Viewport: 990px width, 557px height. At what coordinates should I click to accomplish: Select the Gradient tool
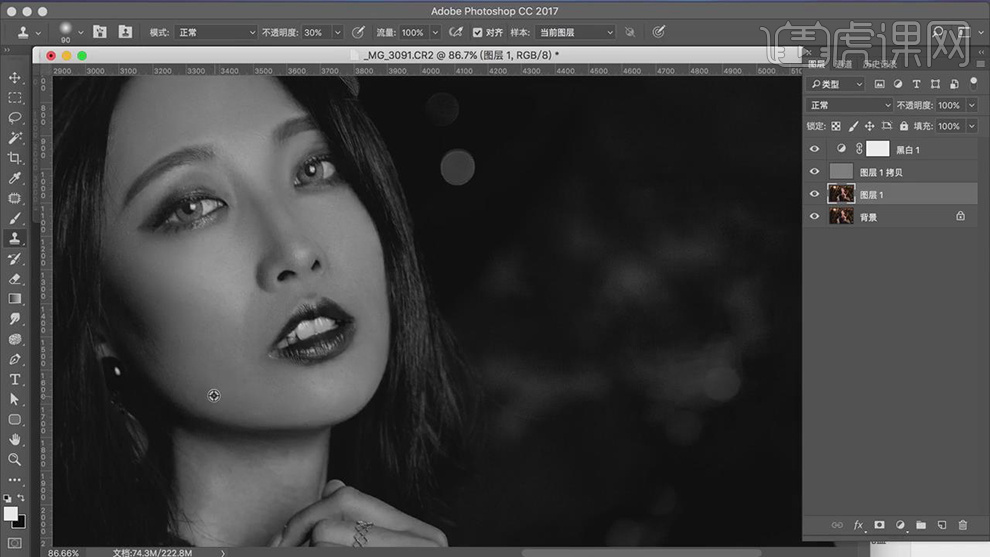(15, 299)
